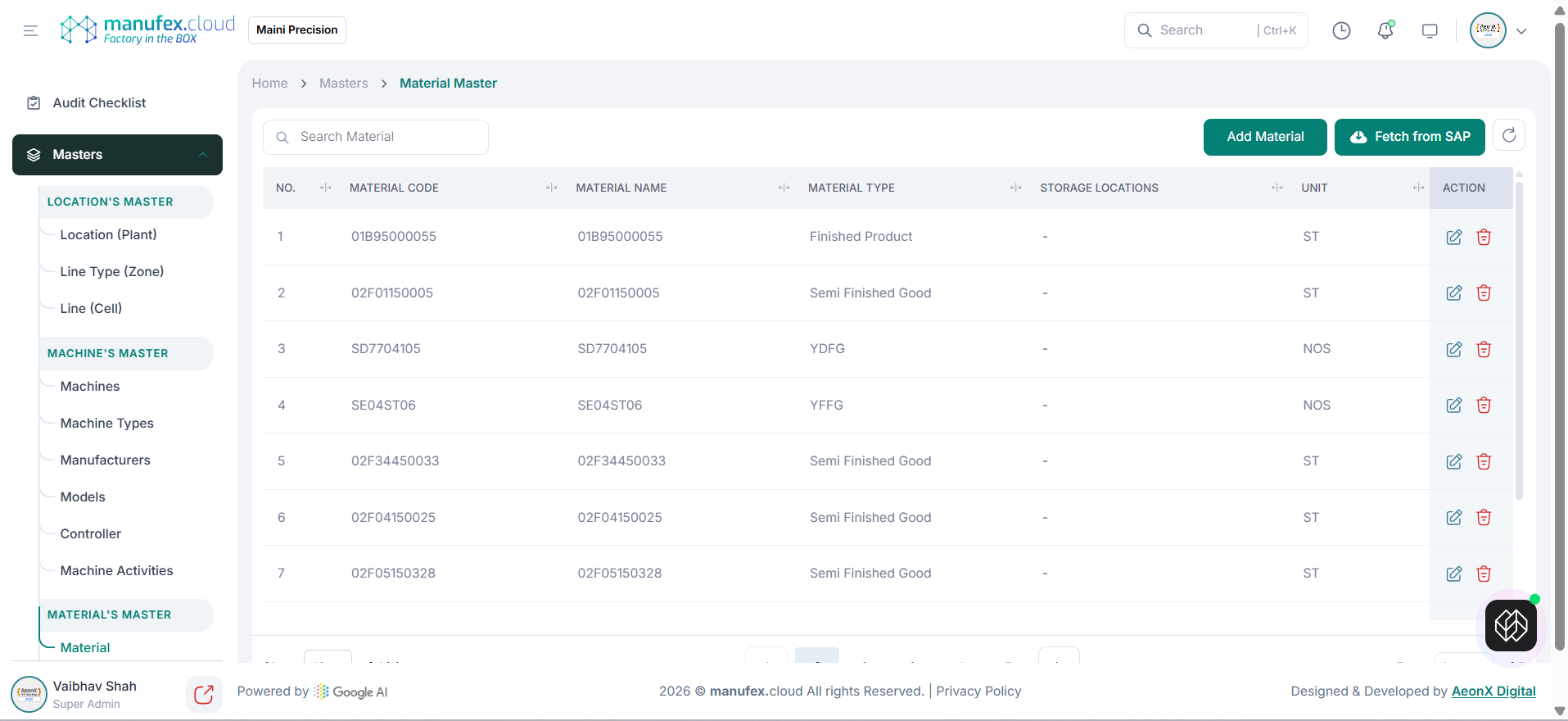Image resolution: width=1568 pixels, height=721 pixels.
Task: Toggle the hamburger sidebar menu icon
Action: coord(30,31)
